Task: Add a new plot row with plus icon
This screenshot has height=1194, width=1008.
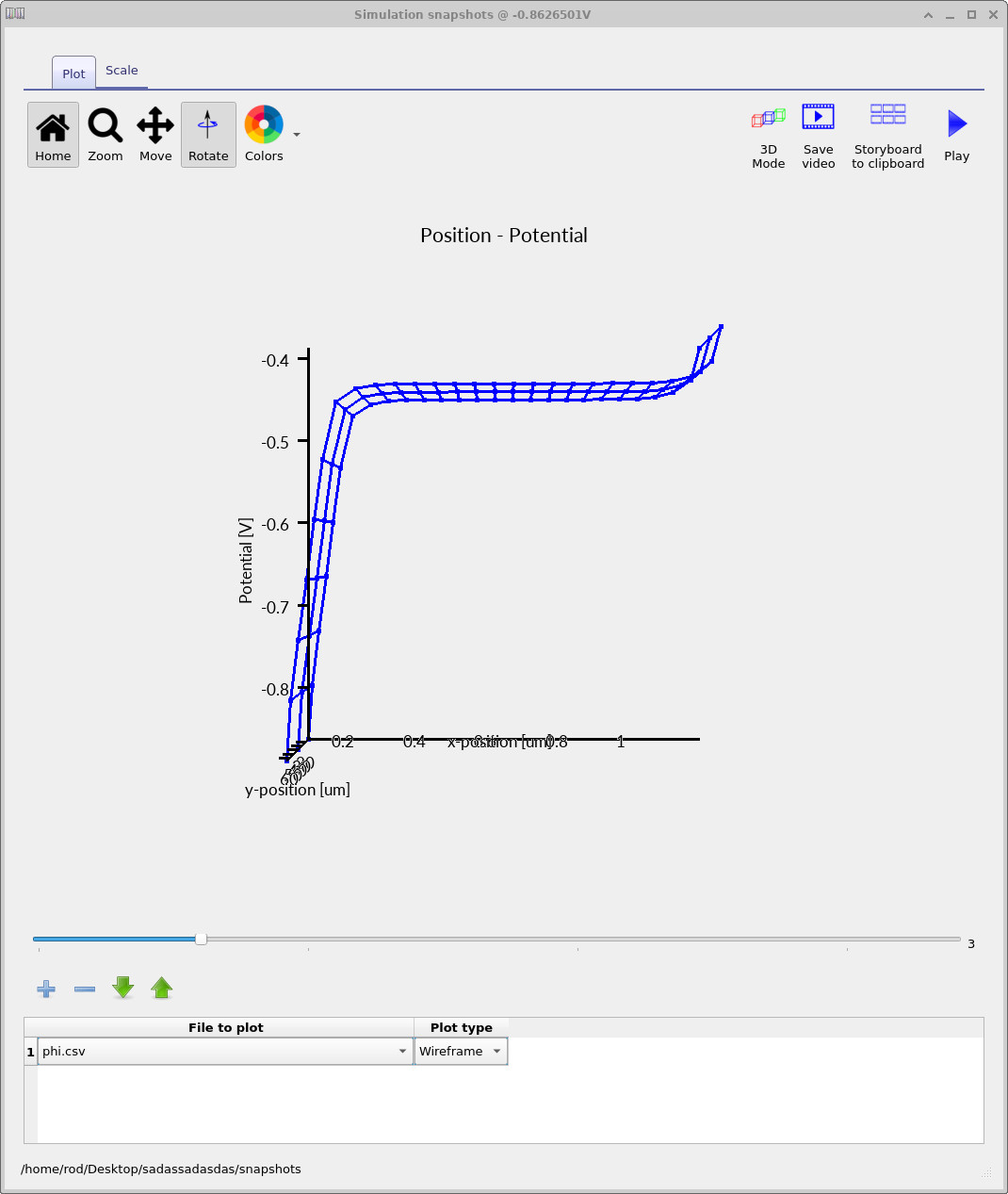Action: point(45,989)
